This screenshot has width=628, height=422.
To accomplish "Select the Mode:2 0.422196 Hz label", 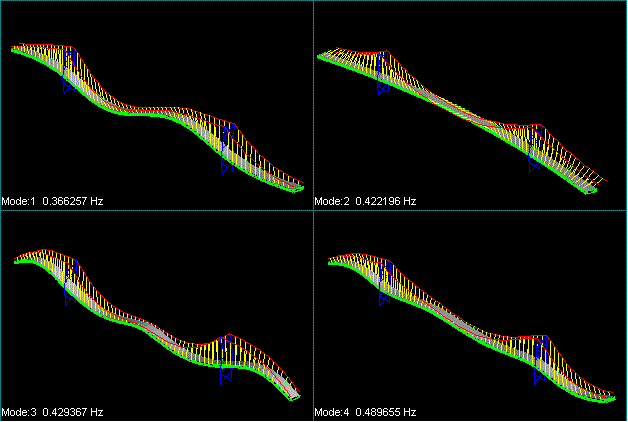I will click(x=365, y=201).
